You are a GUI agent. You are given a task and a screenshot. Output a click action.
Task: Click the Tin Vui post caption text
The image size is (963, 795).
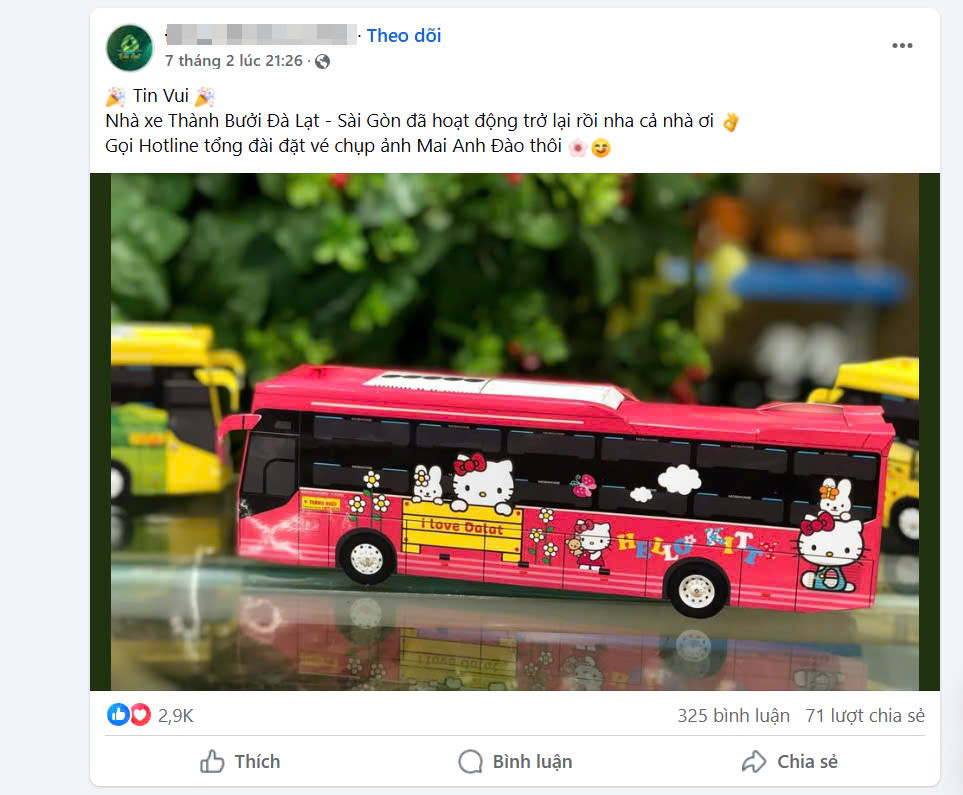(161, 96)
